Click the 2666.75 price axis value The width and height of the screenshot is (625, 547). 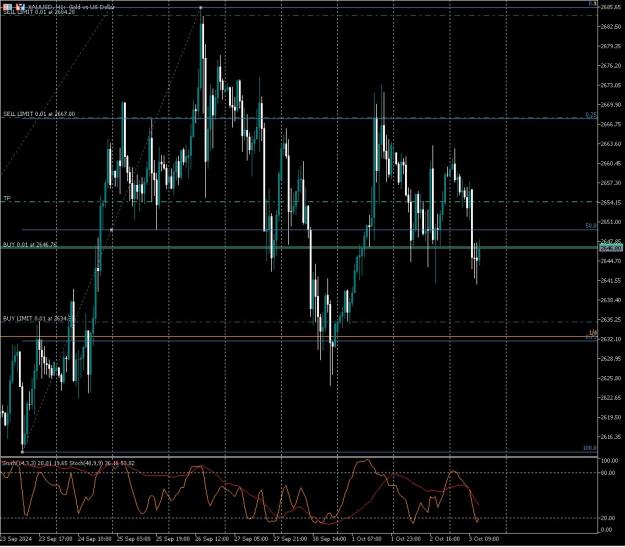(611, 124)
